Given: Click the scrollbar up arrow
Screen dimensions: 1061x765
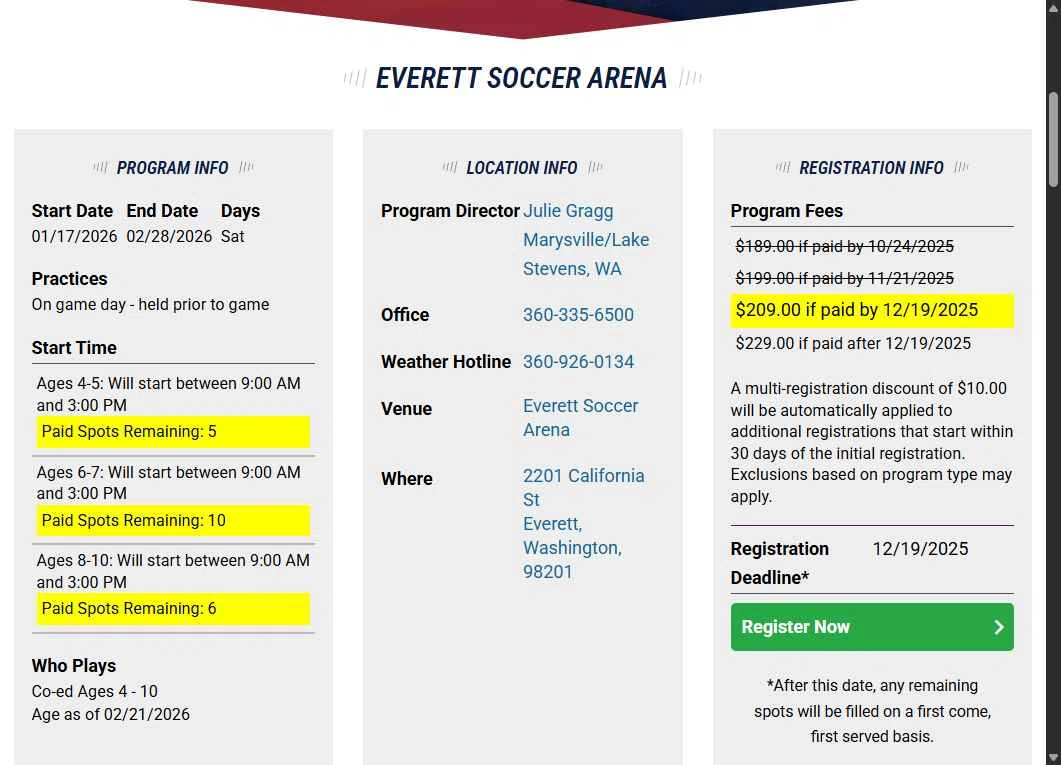Looking at the screenshot, I should coord(1053,8).
